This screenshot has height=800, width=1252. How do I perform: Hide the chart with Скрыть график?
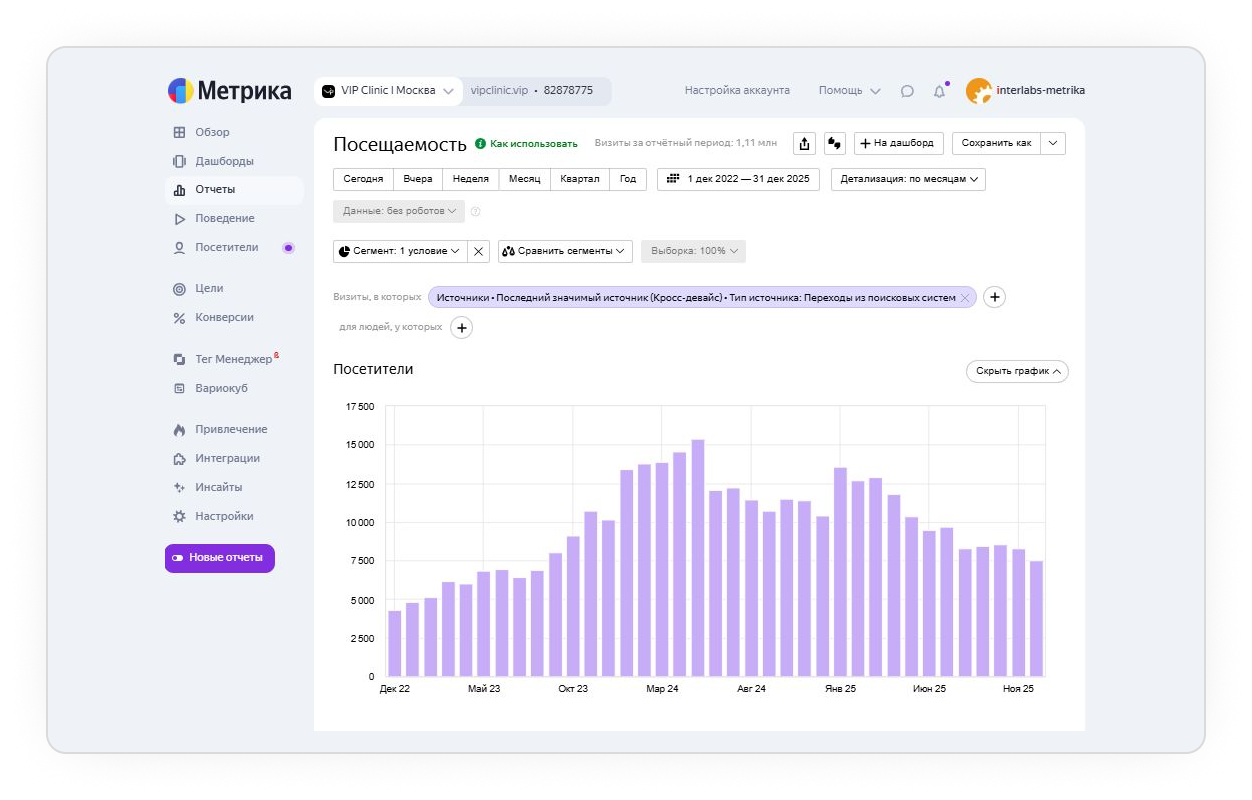(x=1017, y=371)
